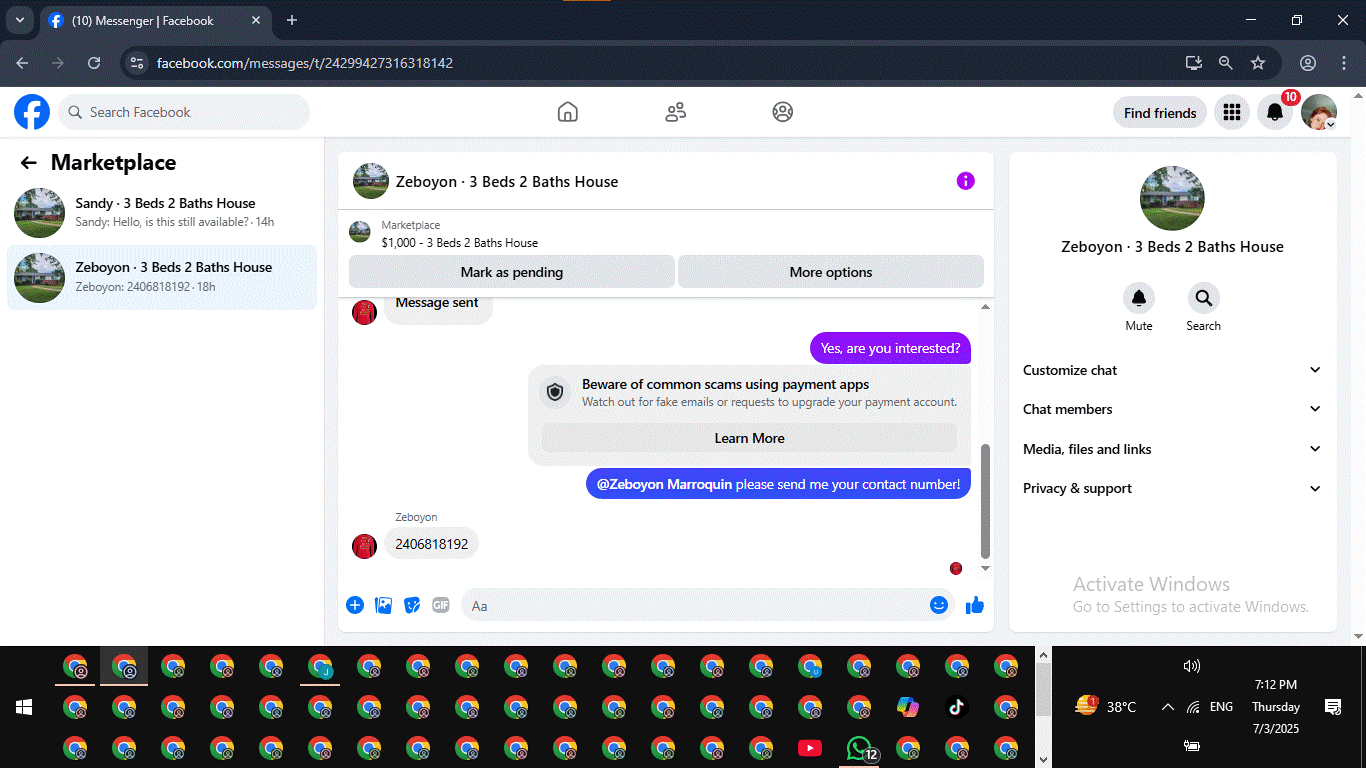Open the Home feed icon
Viewport: 1366px width, 768px height.
[x=568, y=112]
